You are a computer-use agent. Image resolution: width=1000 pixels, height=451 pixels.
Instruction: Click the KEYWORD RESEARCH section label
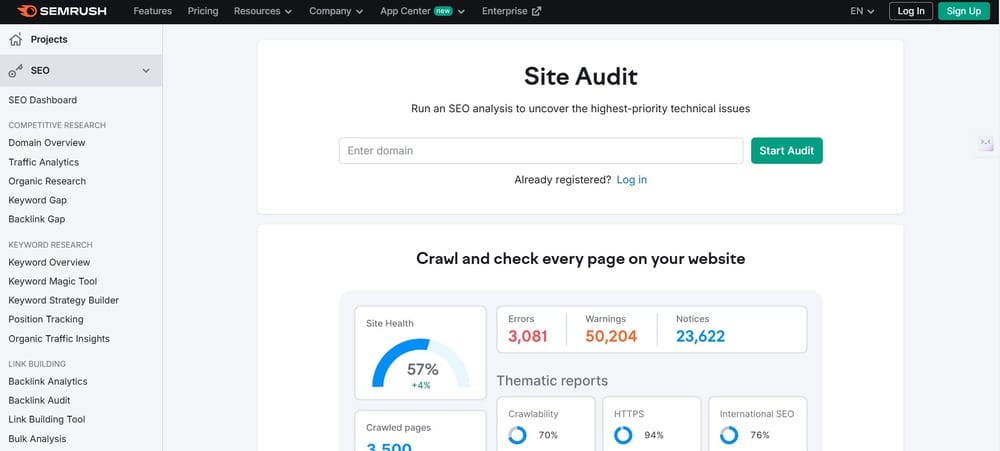point(50,245)
